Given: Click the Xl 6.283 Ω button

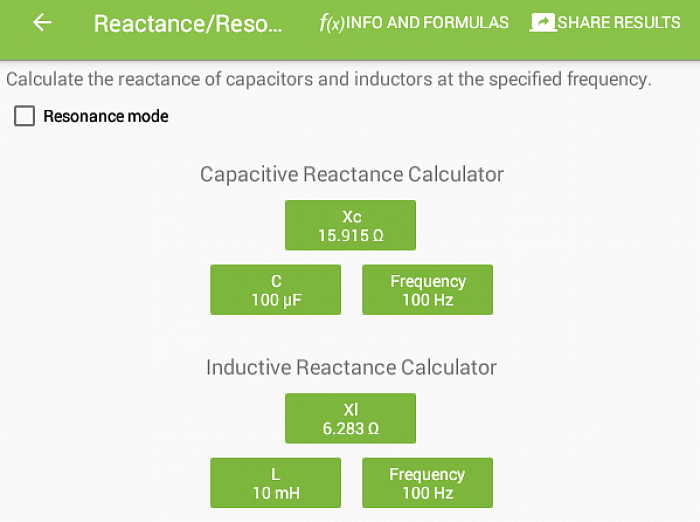Looking at the screenshot, I should click(x=350, y=418).
